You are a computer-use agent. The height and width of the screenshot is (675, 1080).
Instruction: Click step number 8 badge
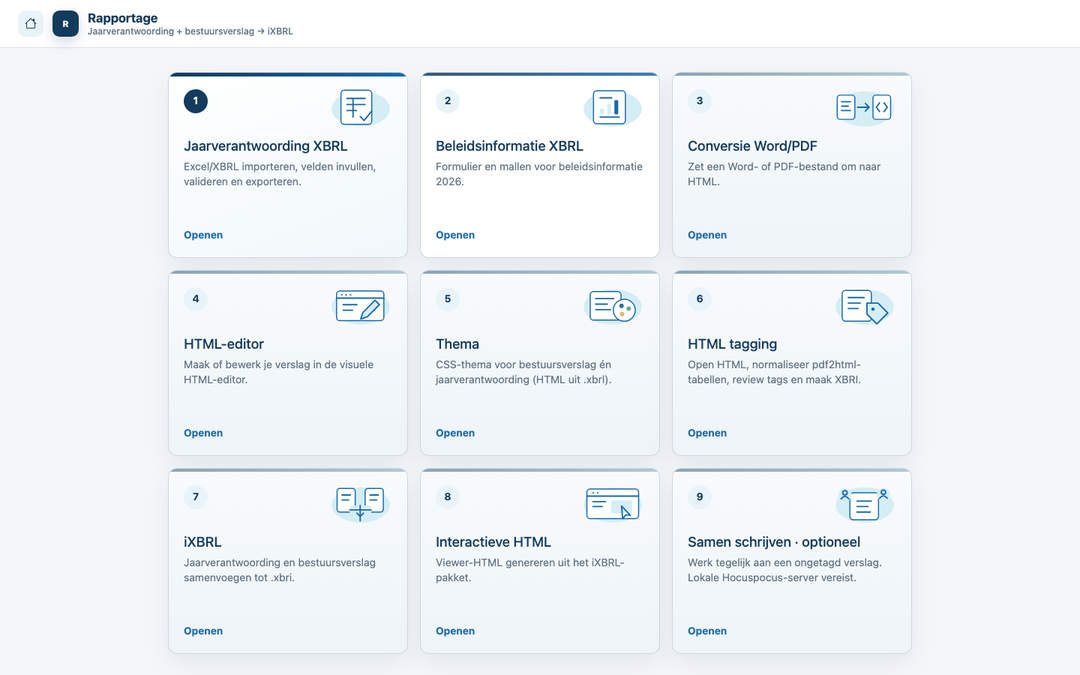[448, 497]
